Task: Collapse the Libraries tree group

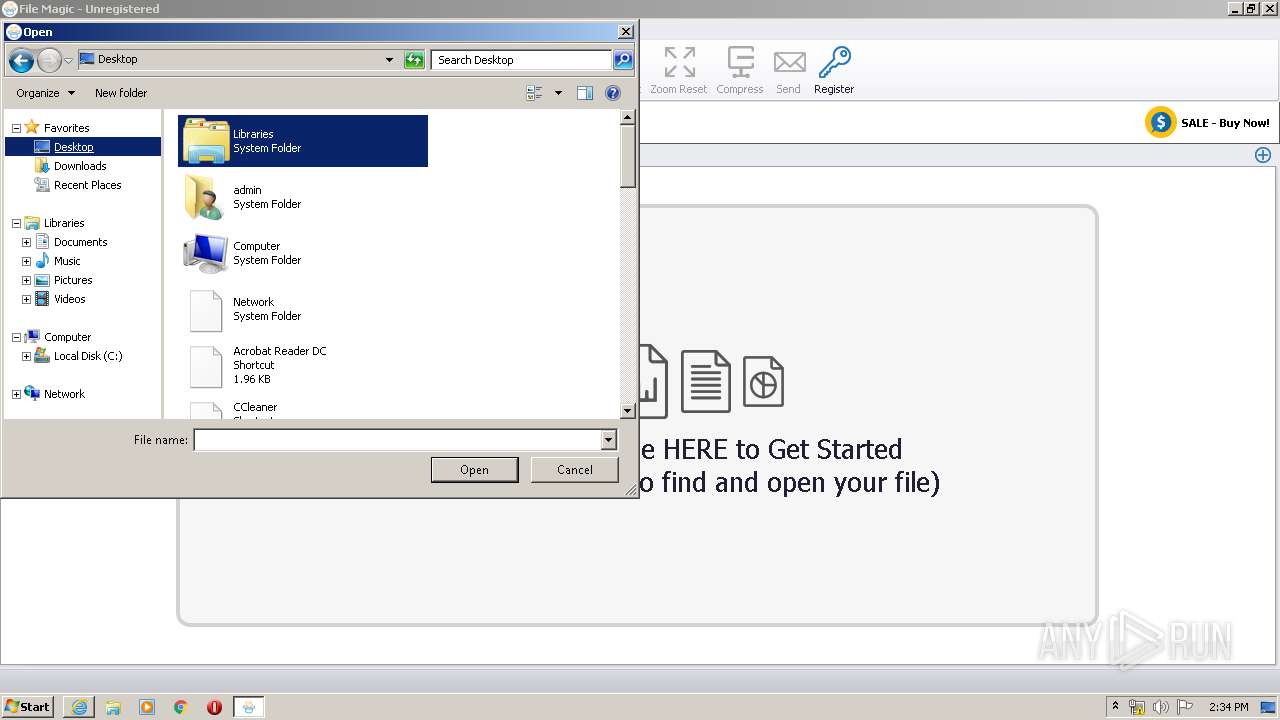Action: pyautogui.click(x=16, y=223)
